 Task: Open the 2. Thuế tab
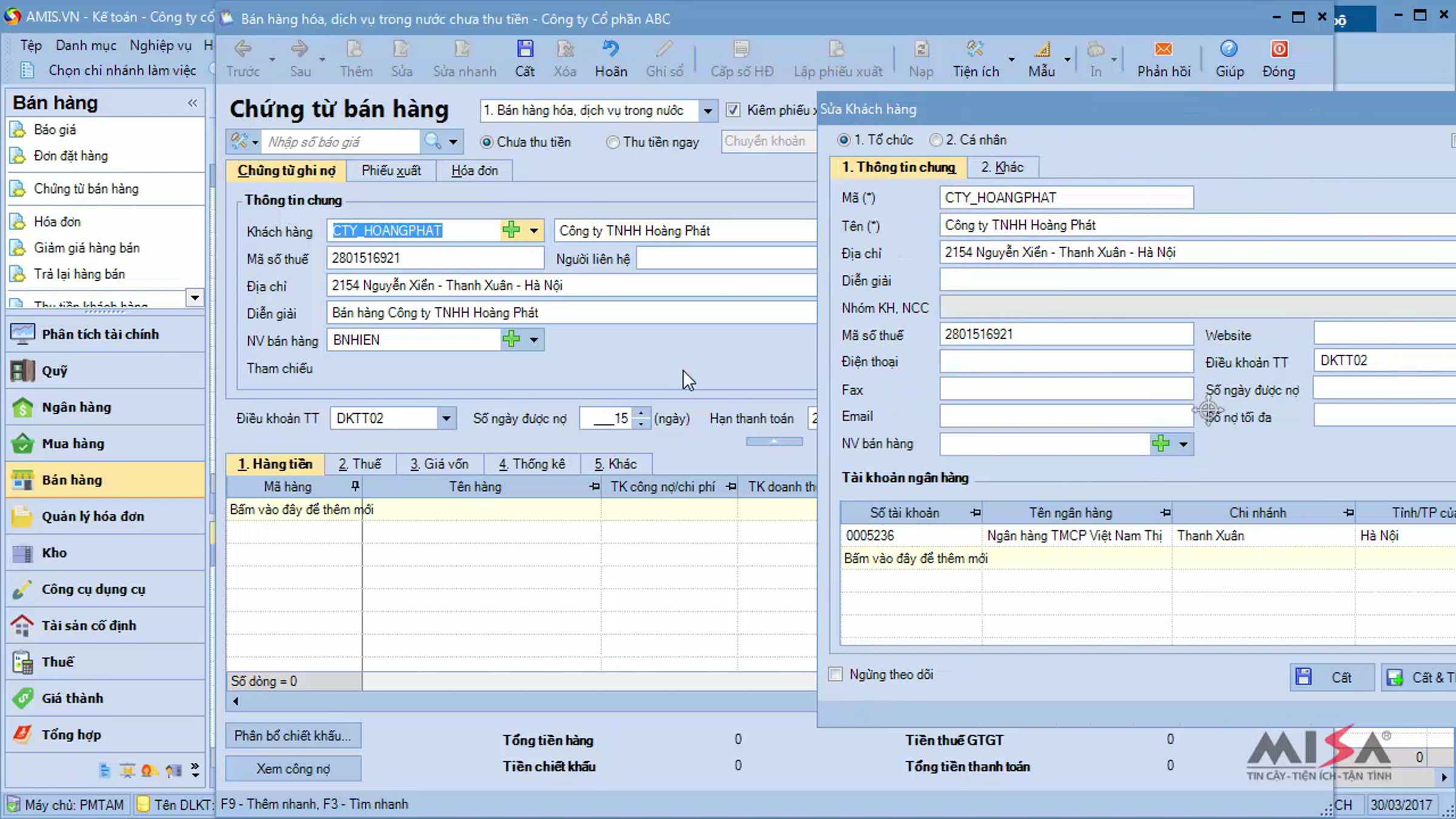click(x=360, y=464)
